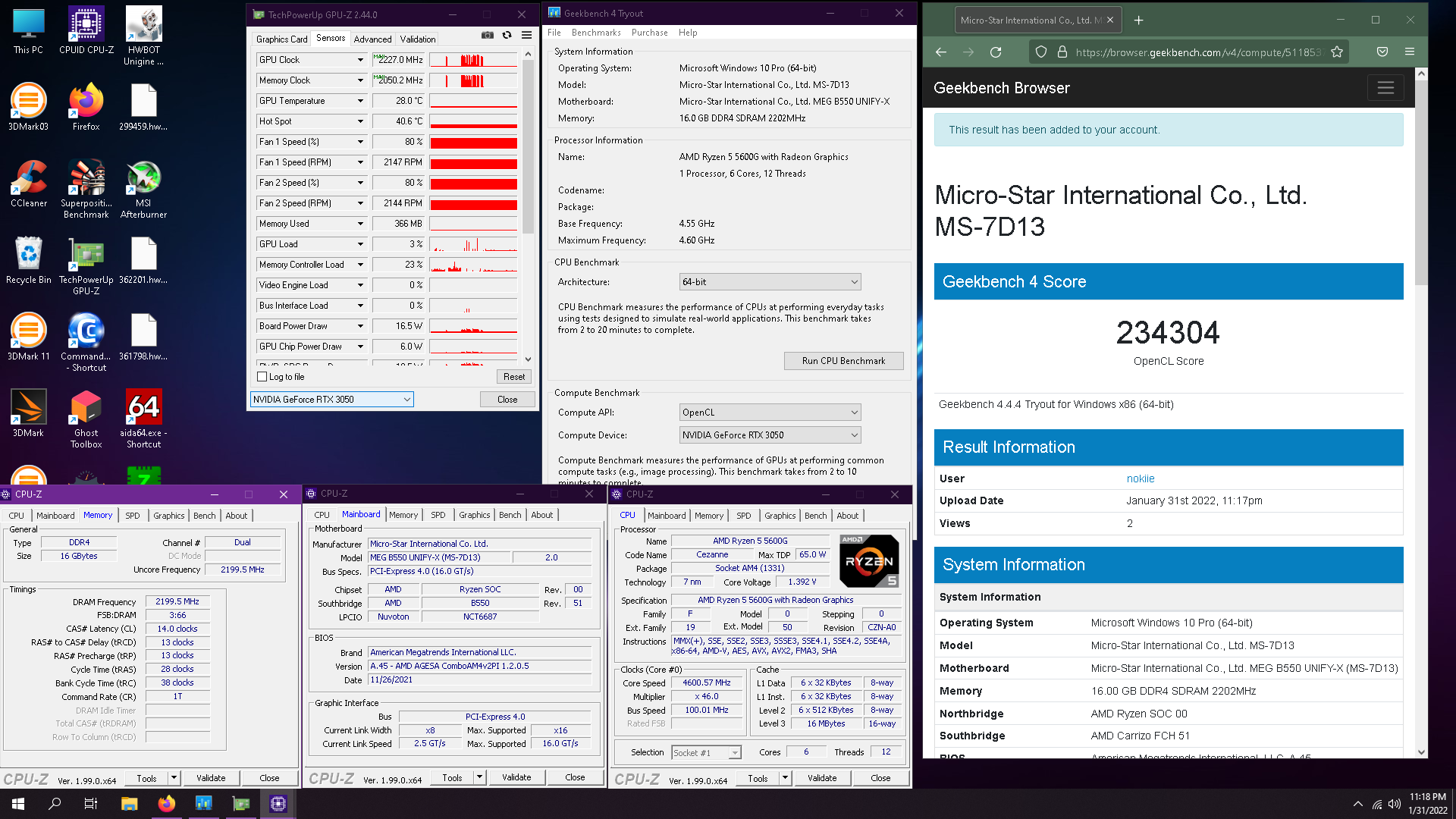Launch 3DMark desktop icon
Viewport: 1456px width, 819px height.
28,414
